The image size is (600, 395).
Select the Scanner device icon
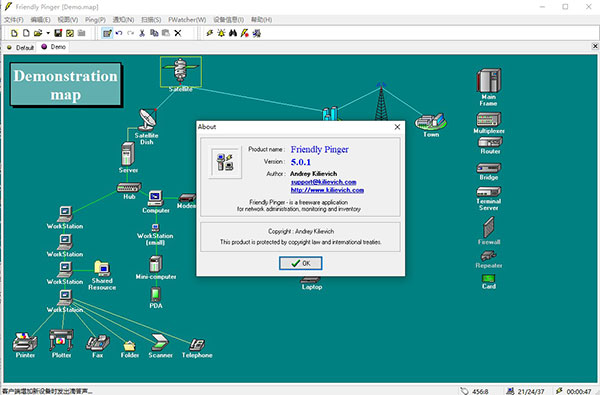(160, 342)
